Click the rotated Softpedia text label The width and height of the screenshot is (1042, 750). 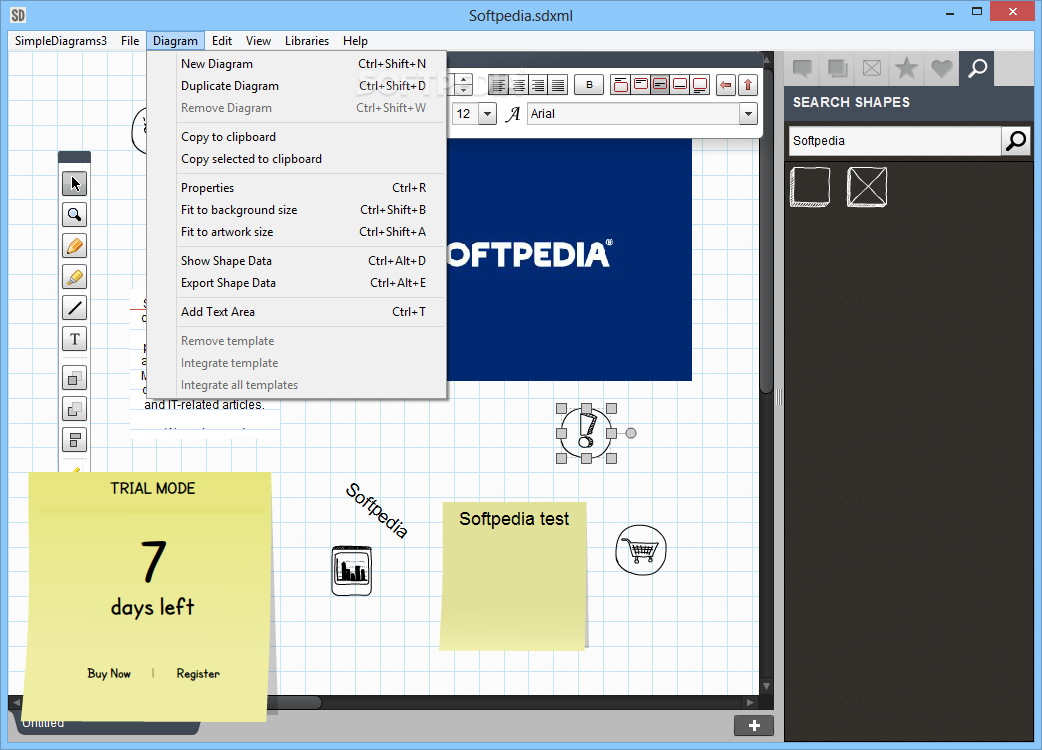(x=376, y=510)
